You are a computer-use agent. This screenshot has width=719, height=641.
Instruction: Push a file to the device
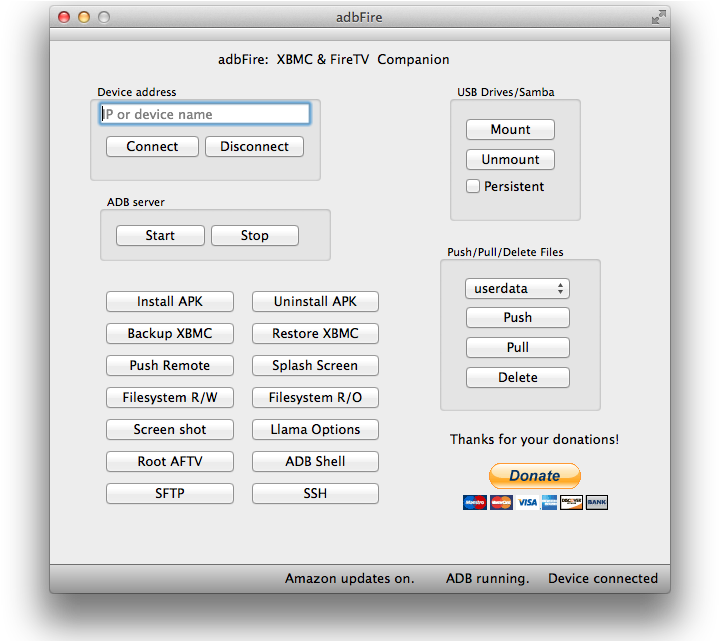[x=518, y=317]
